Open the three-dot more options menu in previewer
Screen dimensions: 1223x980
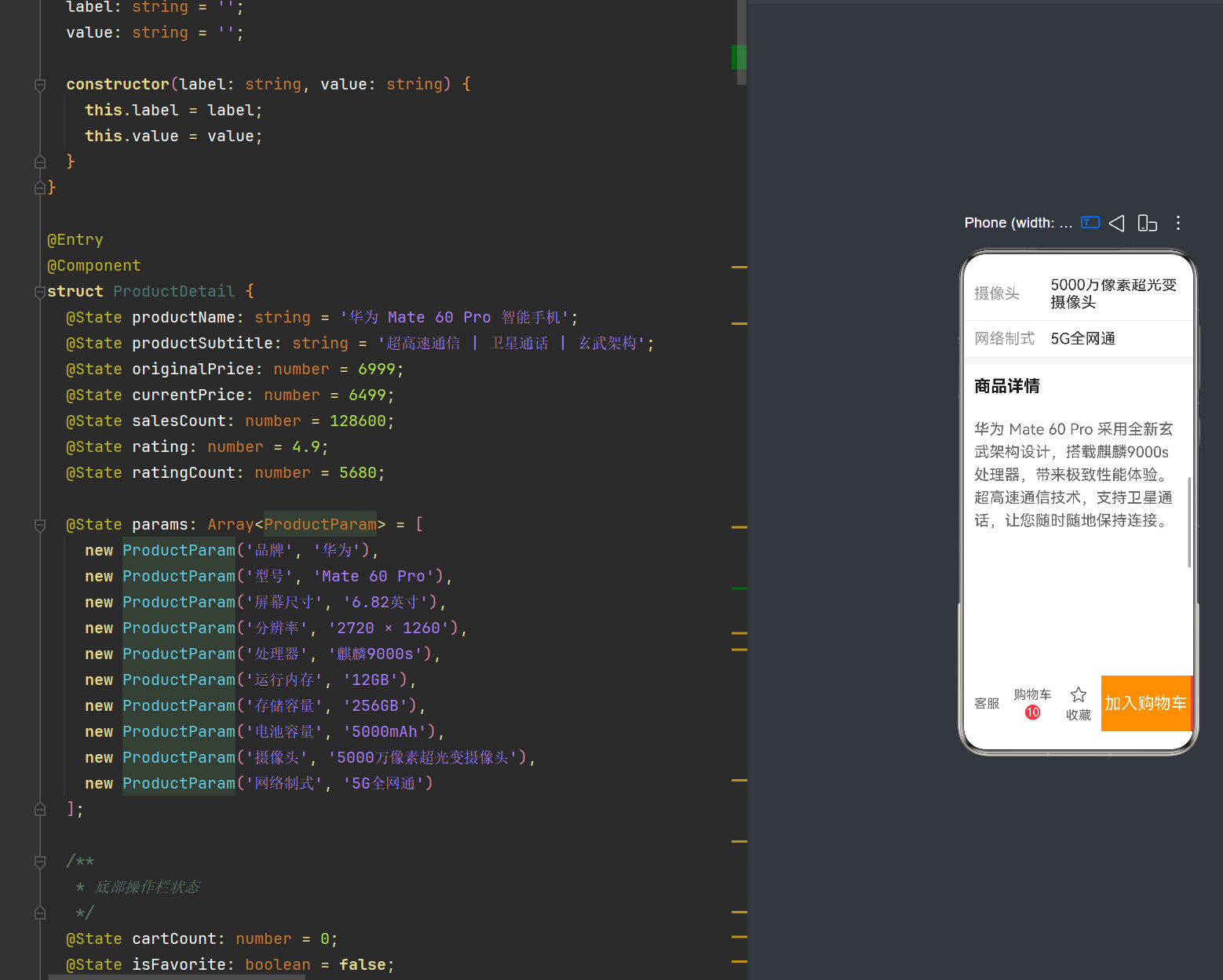click(x=1178, y=223)
